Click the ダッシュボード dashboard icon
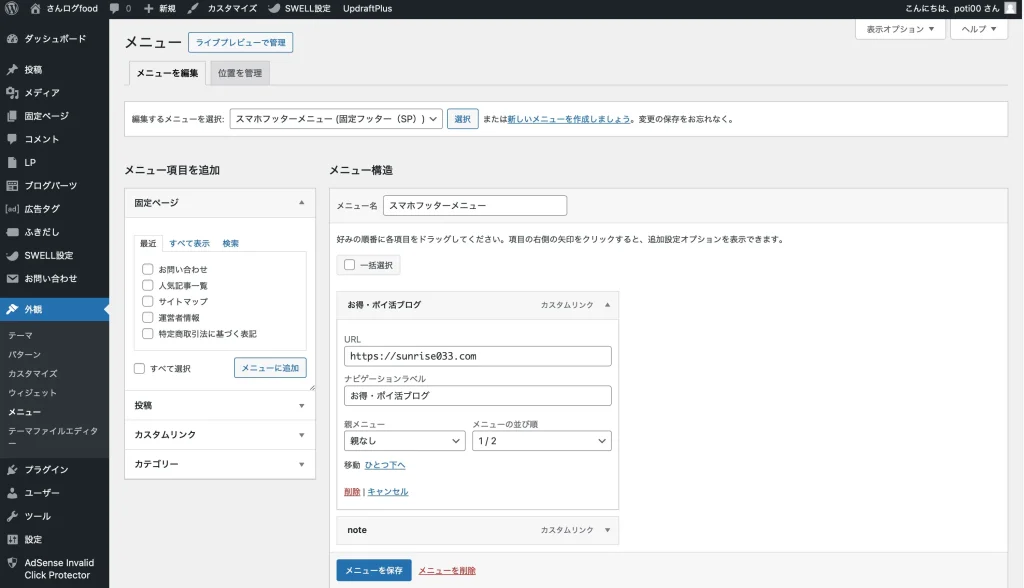The width and height of the screenshot is (1024, 588). click(x=12, y=39)
